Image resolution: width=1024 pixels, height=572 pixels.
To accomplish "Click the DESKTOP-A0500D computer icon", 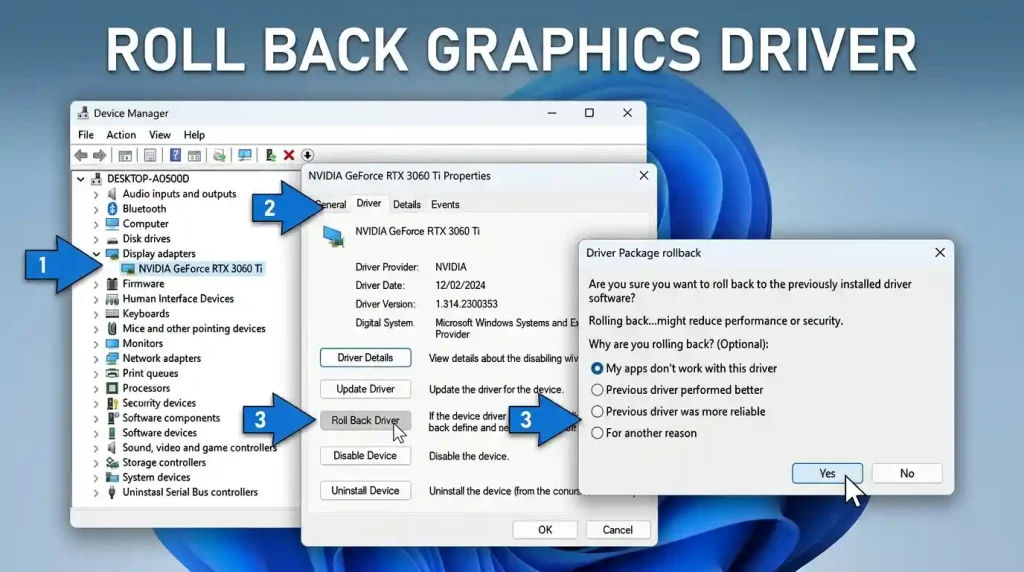I will coord(97,178).
